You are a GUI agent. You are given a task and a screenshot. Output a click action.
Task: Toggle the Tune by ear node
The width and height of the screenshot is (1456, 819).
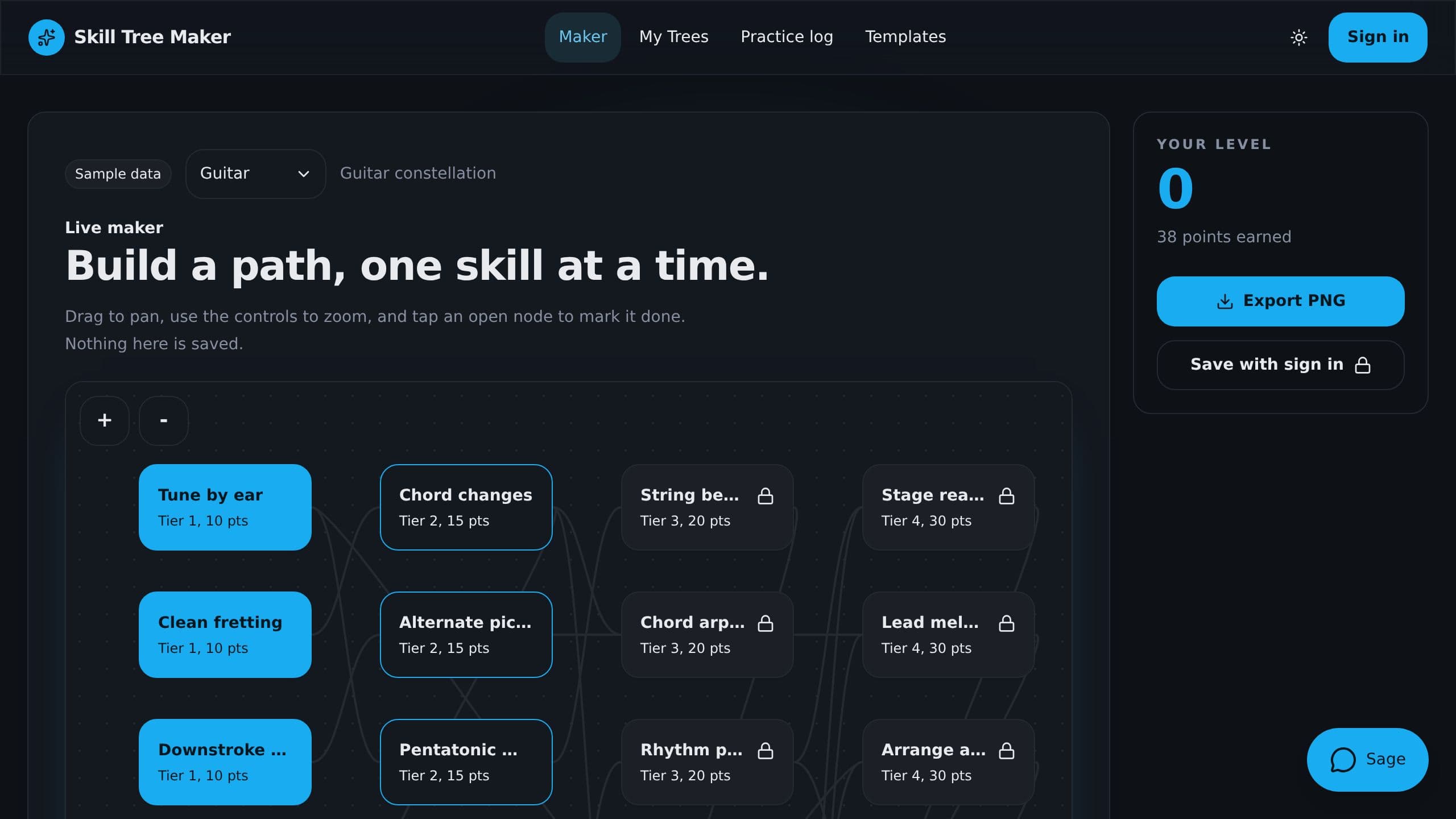pyautogui.click(x=225, y=507)
